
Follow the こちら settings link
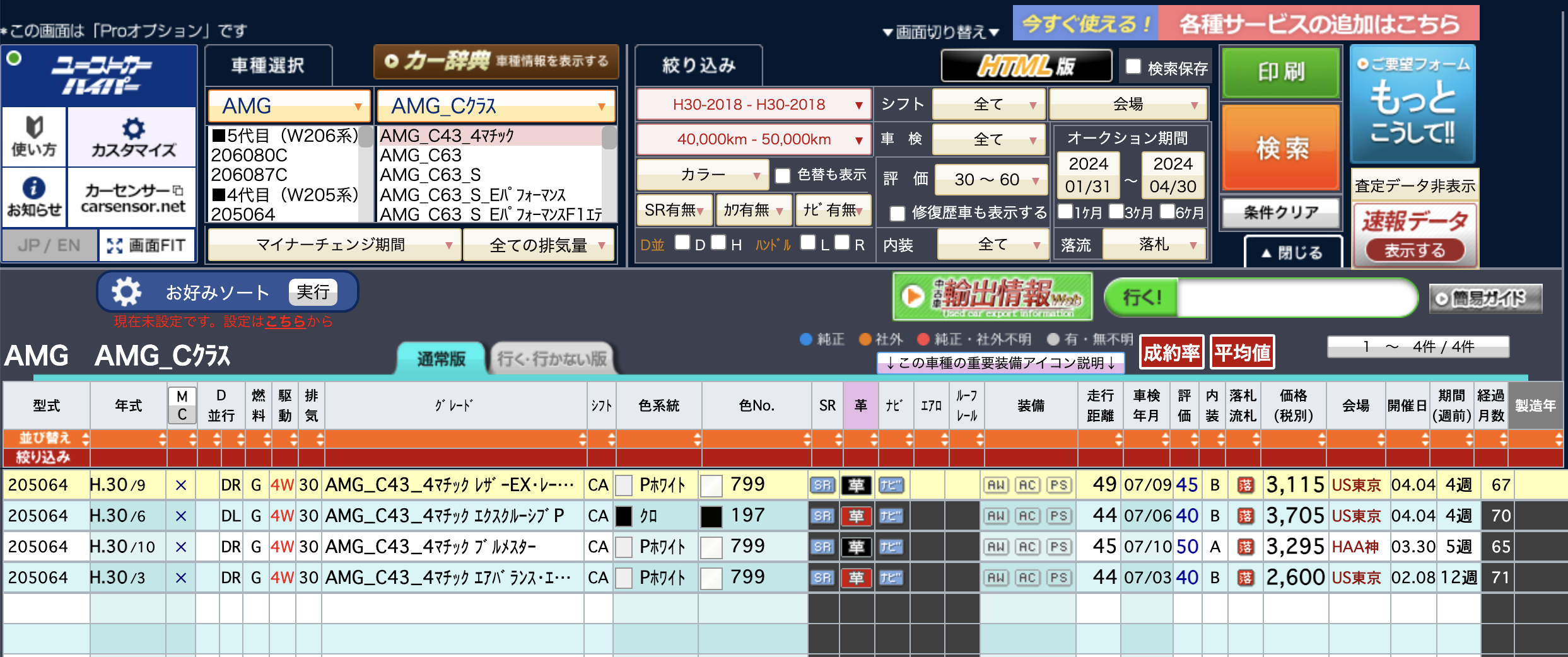285,322
